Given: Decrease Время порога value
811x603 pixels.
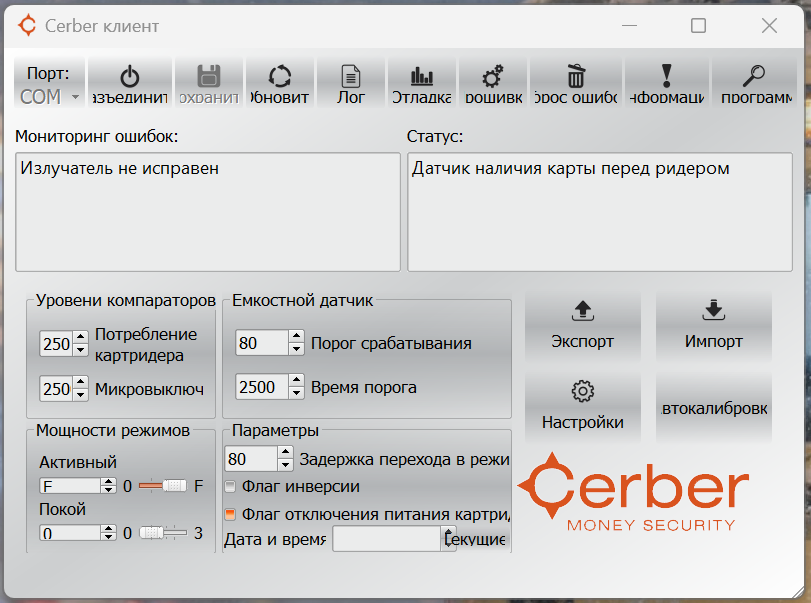Looking at the screenshot, I should (x=296, y=393).
